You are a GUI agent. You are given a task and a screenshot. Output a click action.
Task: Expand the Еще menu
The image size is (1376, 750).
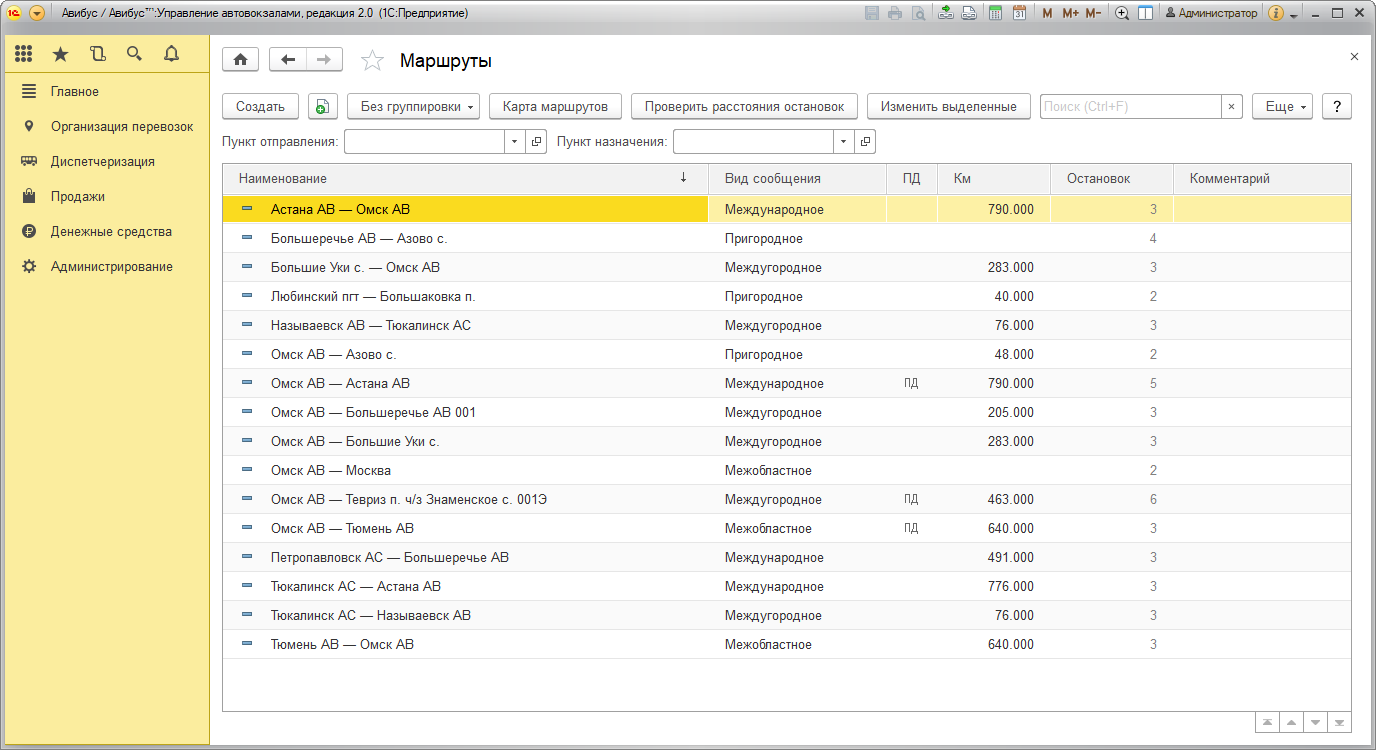(1281, 107)
